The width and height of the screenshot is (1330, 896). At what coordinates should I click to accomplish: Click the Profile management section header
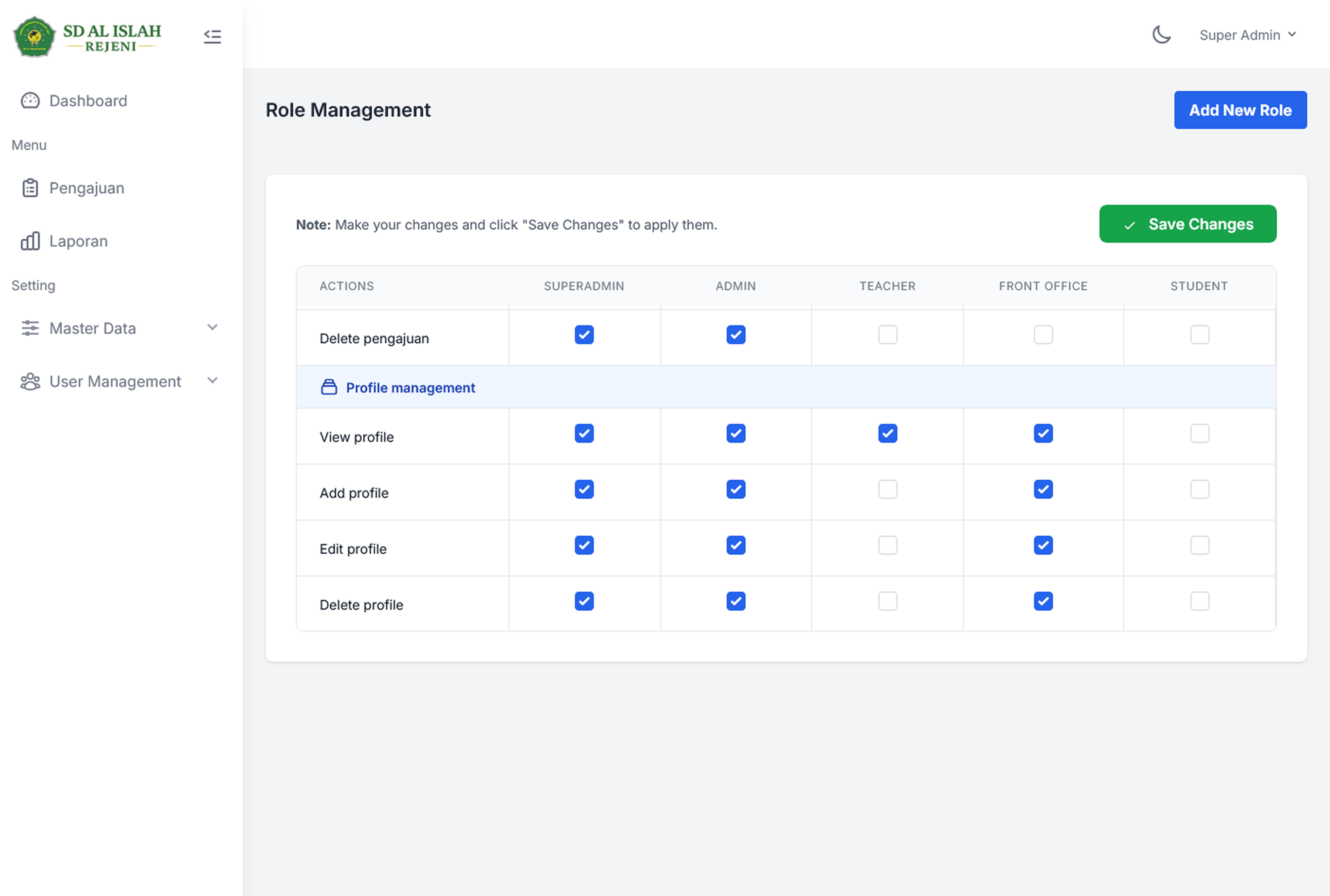[x=786, y=387]
